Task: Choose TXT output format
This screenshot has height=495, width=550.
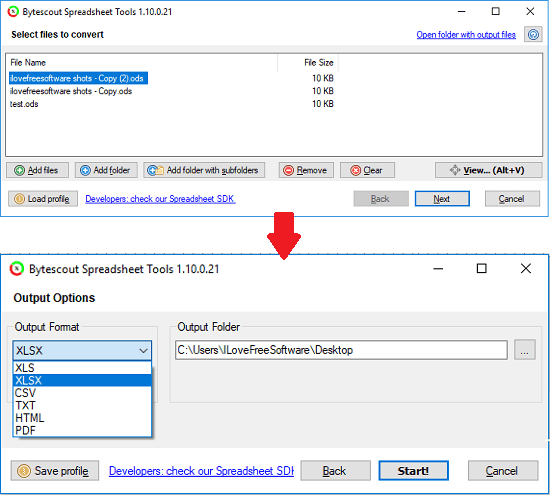Action: coord(82,405)
